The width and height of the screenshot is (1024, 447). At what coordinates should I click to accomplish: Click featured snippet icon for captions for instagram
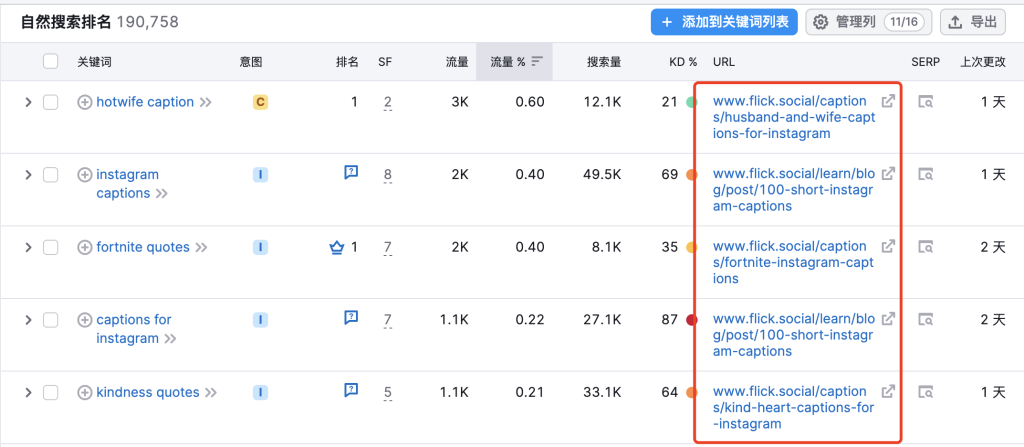coord(351,318)
